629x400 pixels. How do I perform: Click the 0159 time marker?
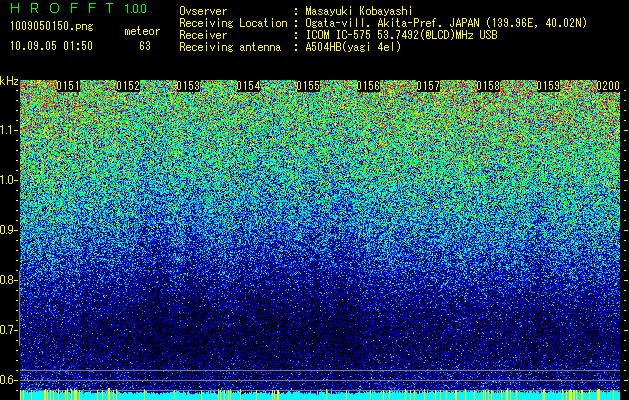(x=548, y=86)
